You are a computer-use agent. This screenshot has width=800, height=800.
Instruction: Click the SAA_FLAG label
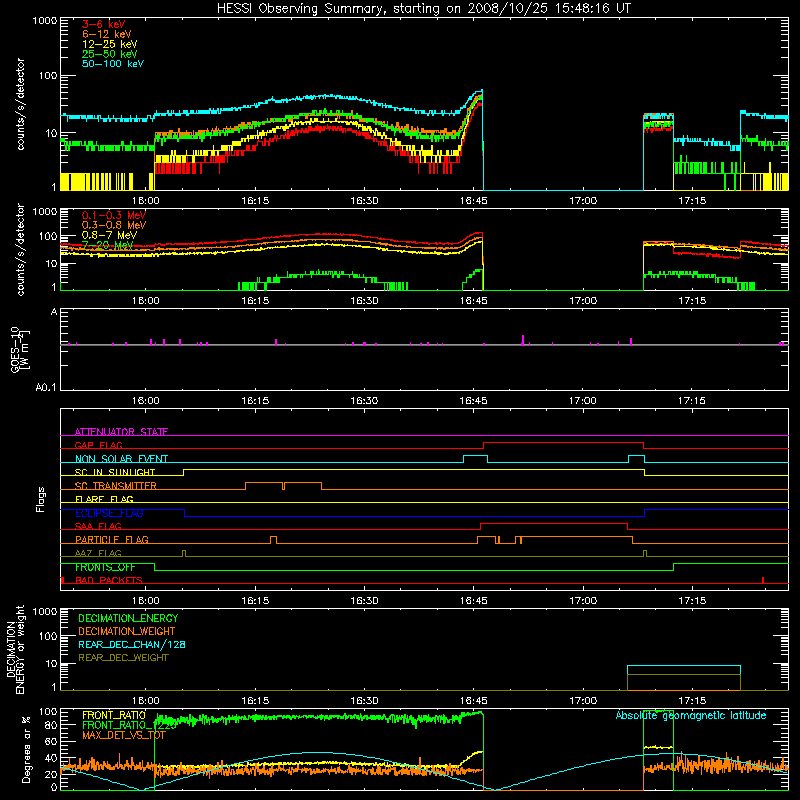click(x=98, y=526)
